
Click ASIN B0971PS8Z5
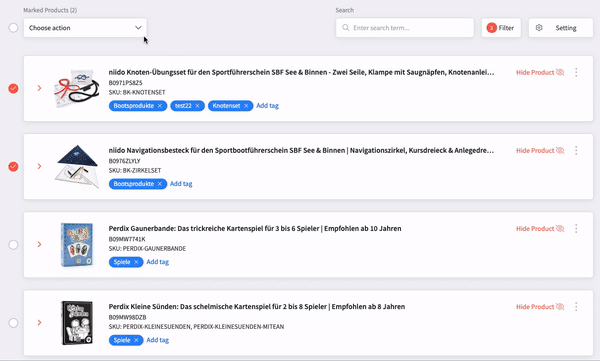click(x=126, y=83)
